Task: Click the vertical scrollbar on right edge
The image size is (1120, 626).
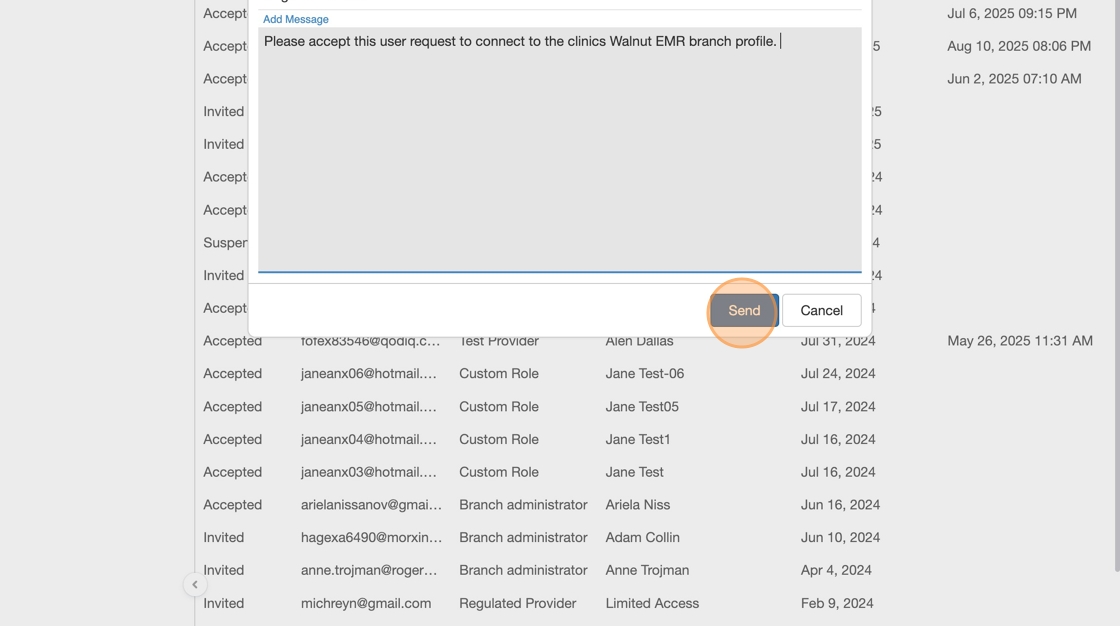Action: [1115, 300]
